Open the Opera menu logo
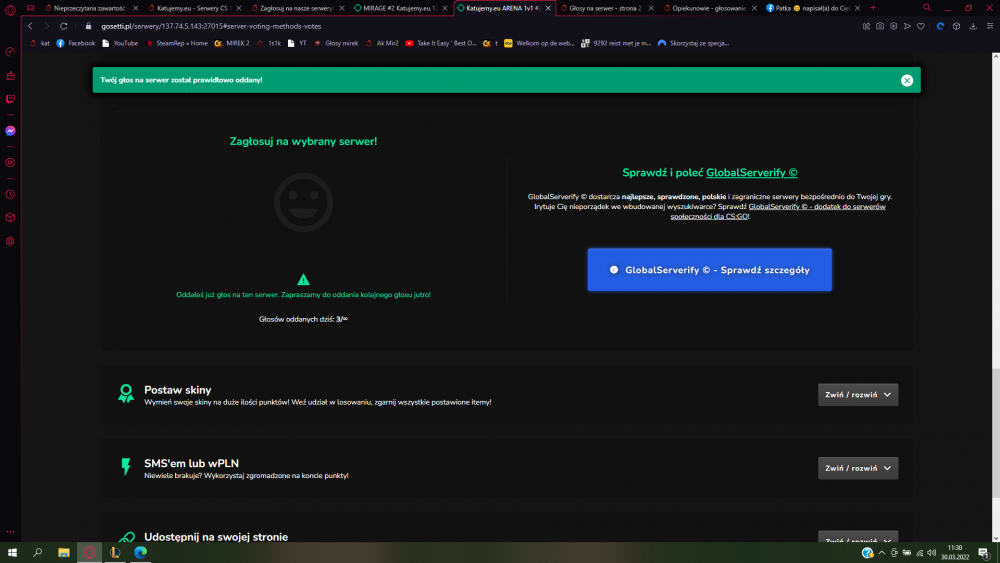The width and height of the screenshot is (1000, 563). click(x=10, y=10)
